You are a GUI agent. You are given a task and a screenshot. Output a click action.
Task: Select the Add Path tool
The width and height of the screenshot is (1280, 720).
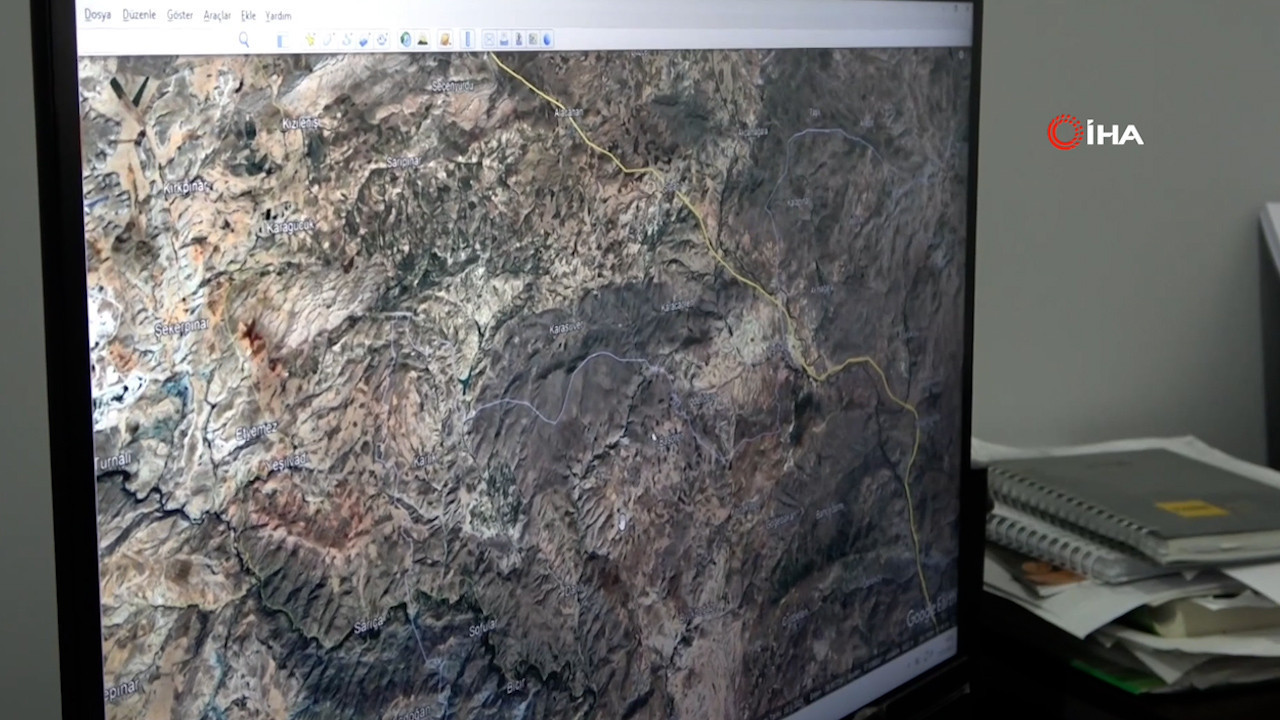tap(346, 40)
